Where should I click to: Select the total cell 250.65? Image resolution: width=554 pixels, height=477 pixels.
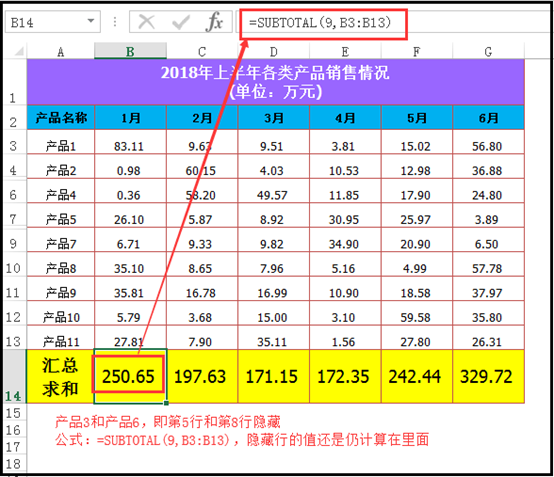click(130, 376)
